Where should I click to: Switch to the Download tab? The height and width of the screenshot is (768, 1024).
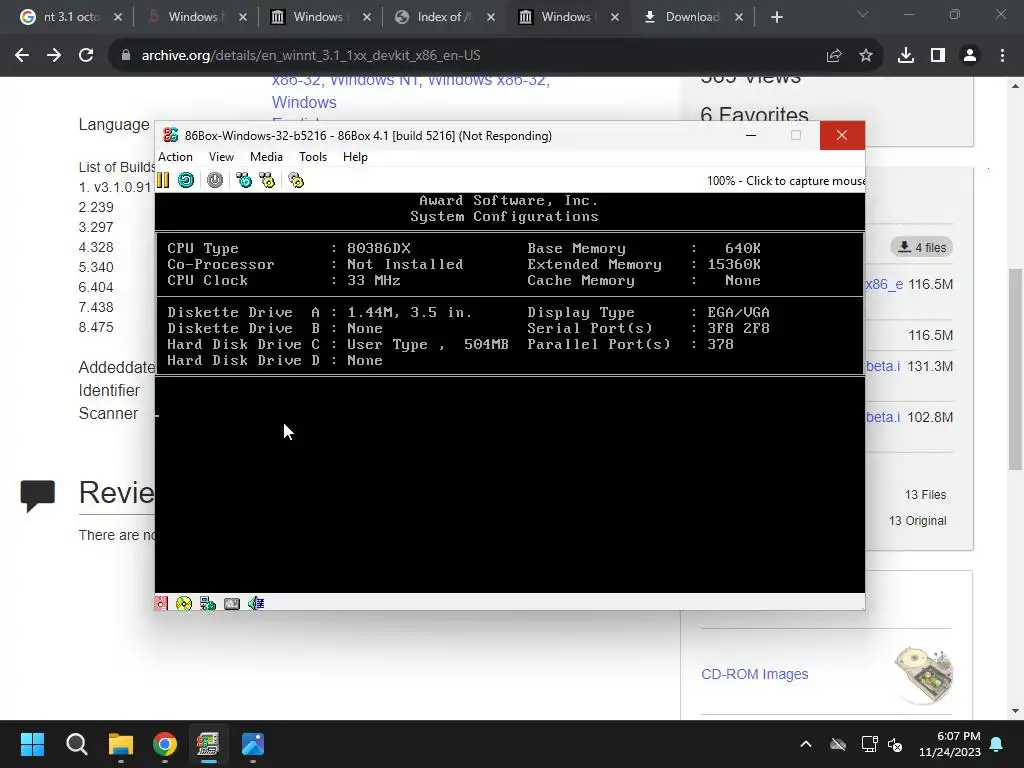(x=692, y=17)
